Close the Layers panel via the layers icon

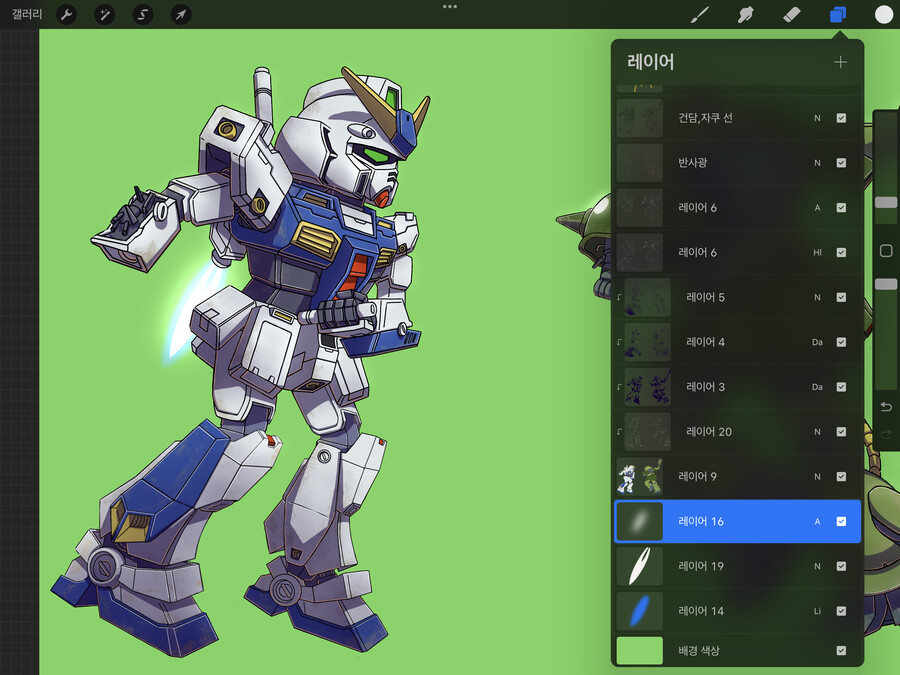tap(838, 14)
